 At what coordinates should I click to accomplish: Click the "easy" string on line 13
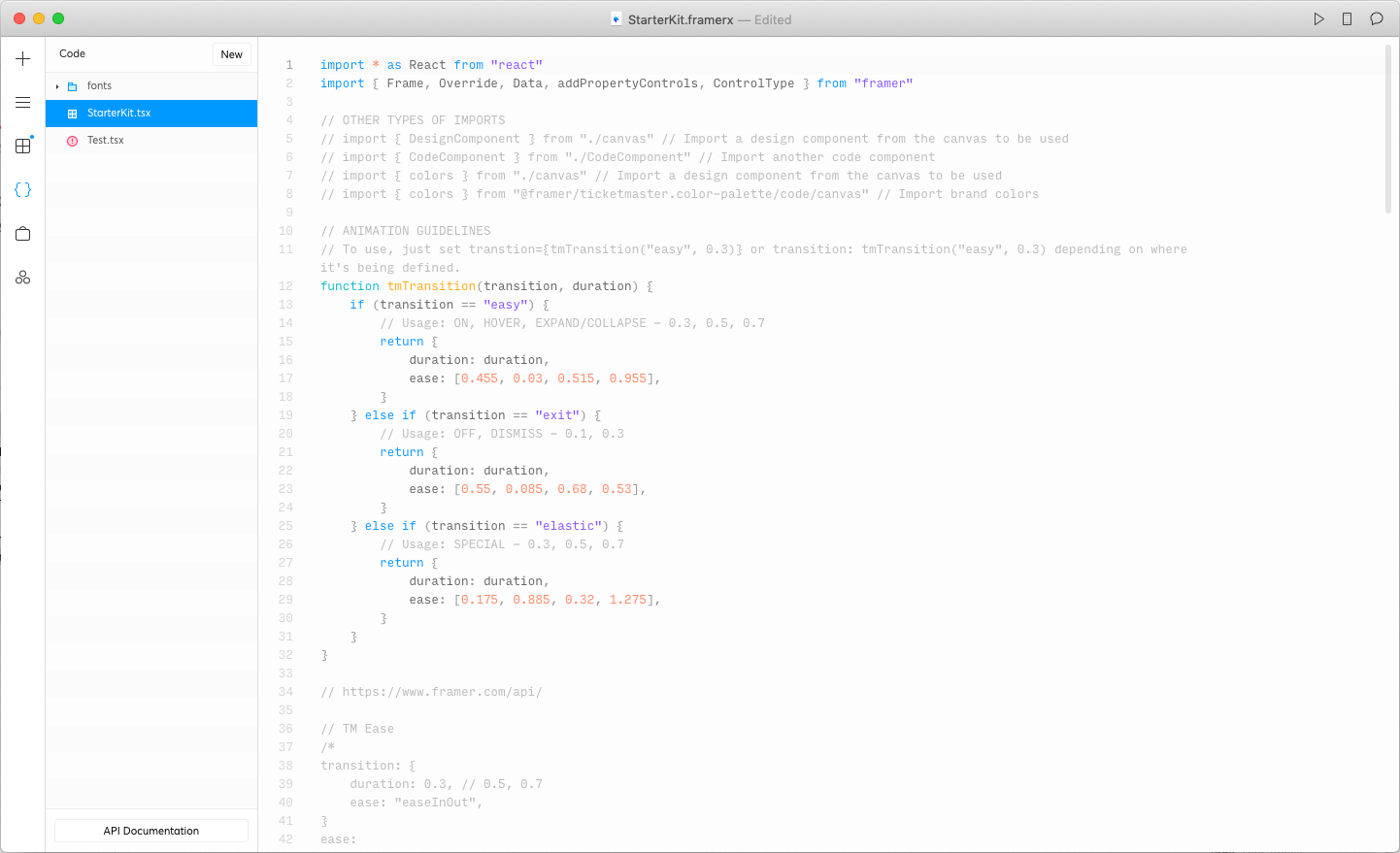[506, 305]
